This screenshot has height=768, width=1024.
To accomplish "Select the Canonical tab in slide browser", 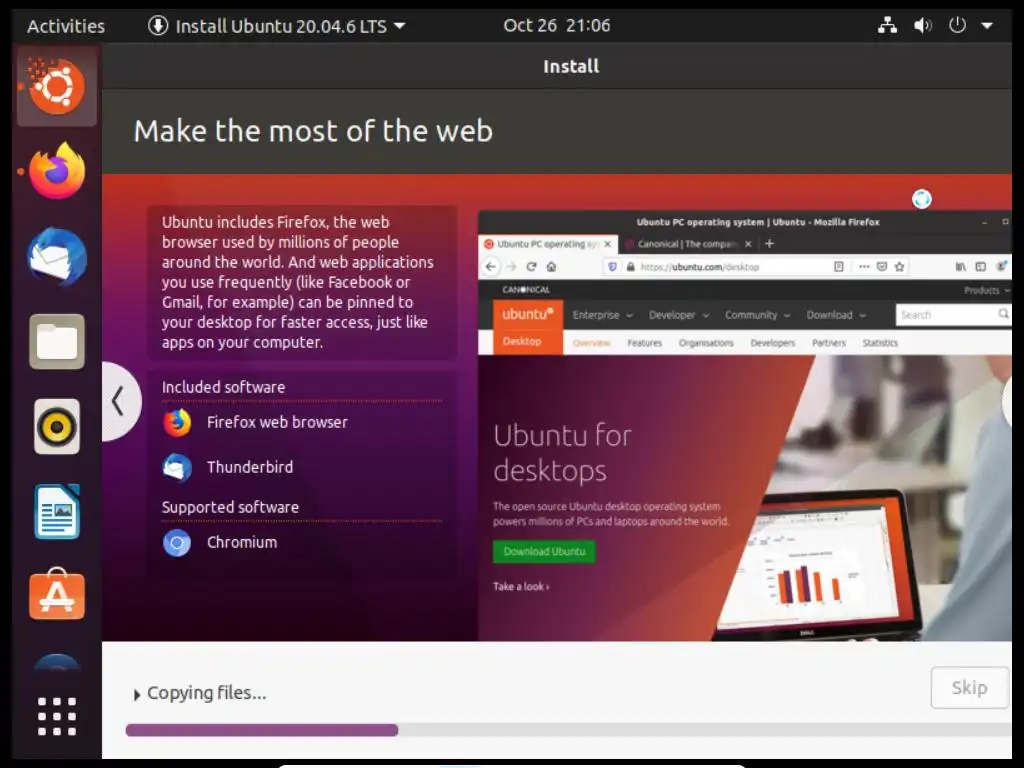I will (688, 244).
